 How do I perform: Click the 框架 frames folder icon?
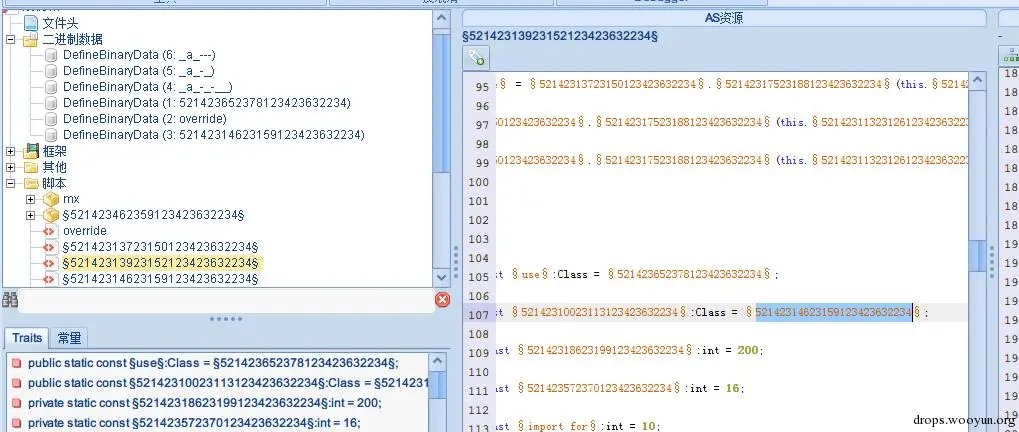pyautogui.click(x=31, y=151)
